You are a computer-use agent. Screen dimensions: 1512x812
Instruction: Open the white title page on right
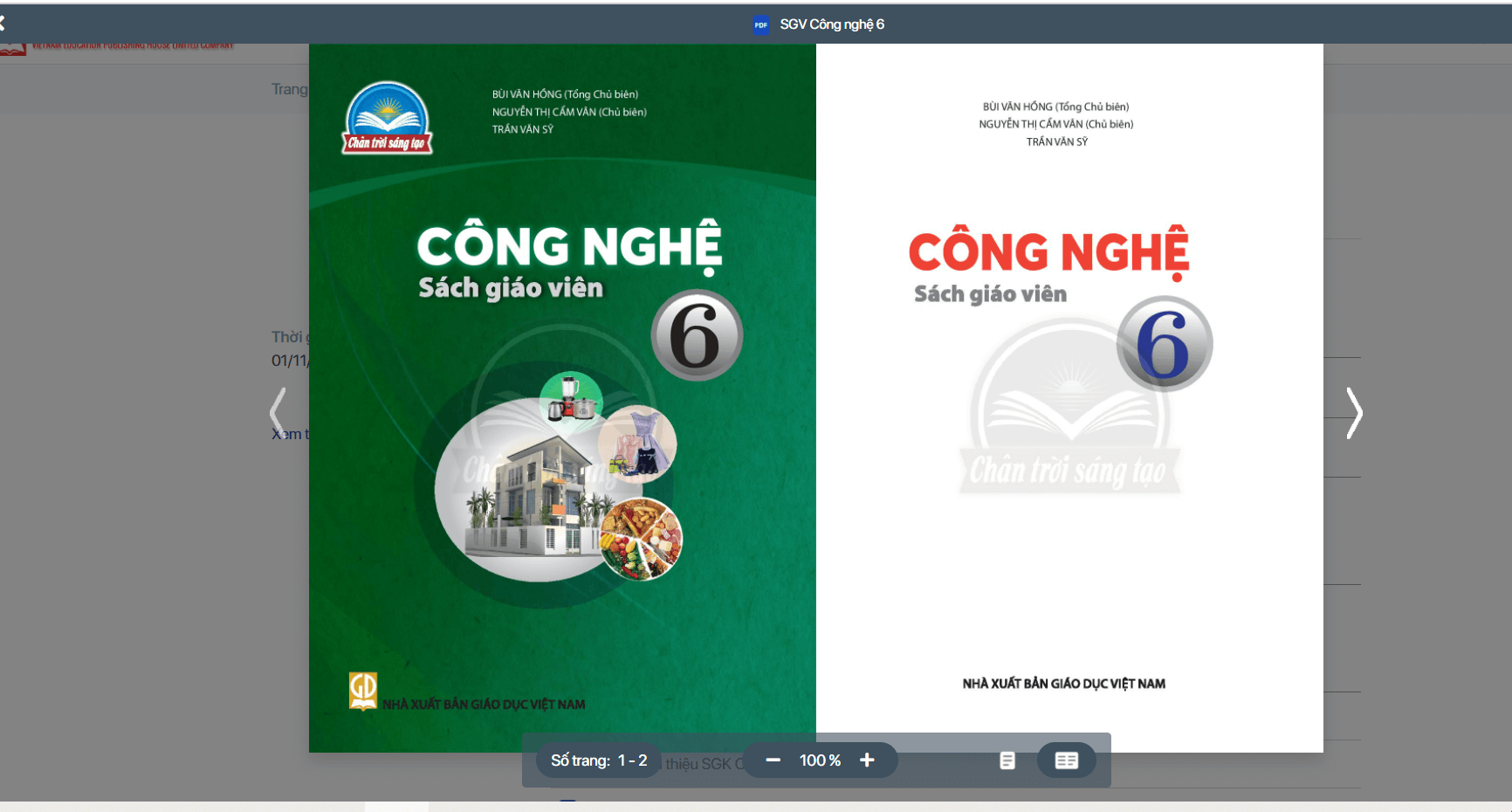1069,398
